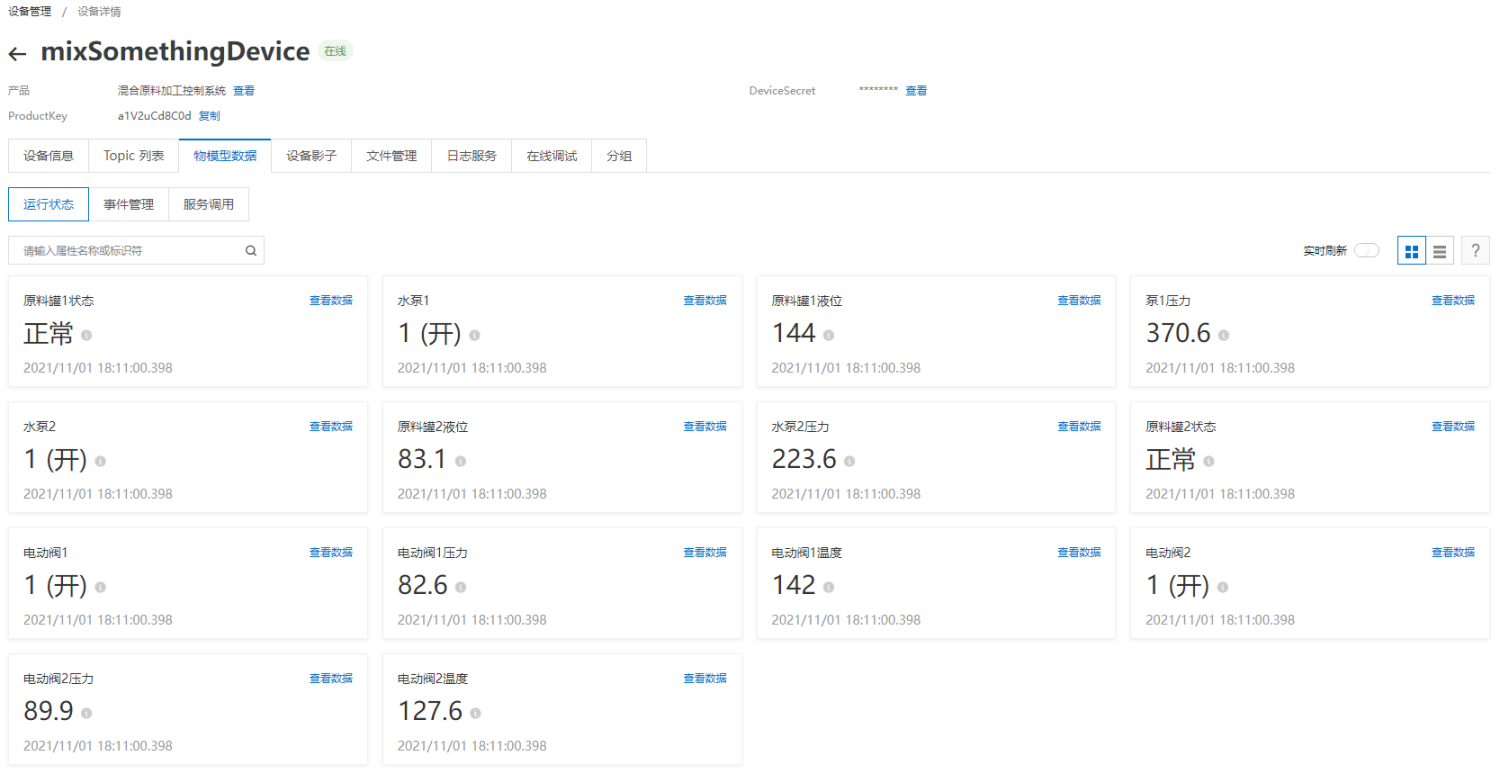Click the 370.6 pressure value
Image resolution: width=1500 pixels, height=774 pixels.
(1178, 334)
